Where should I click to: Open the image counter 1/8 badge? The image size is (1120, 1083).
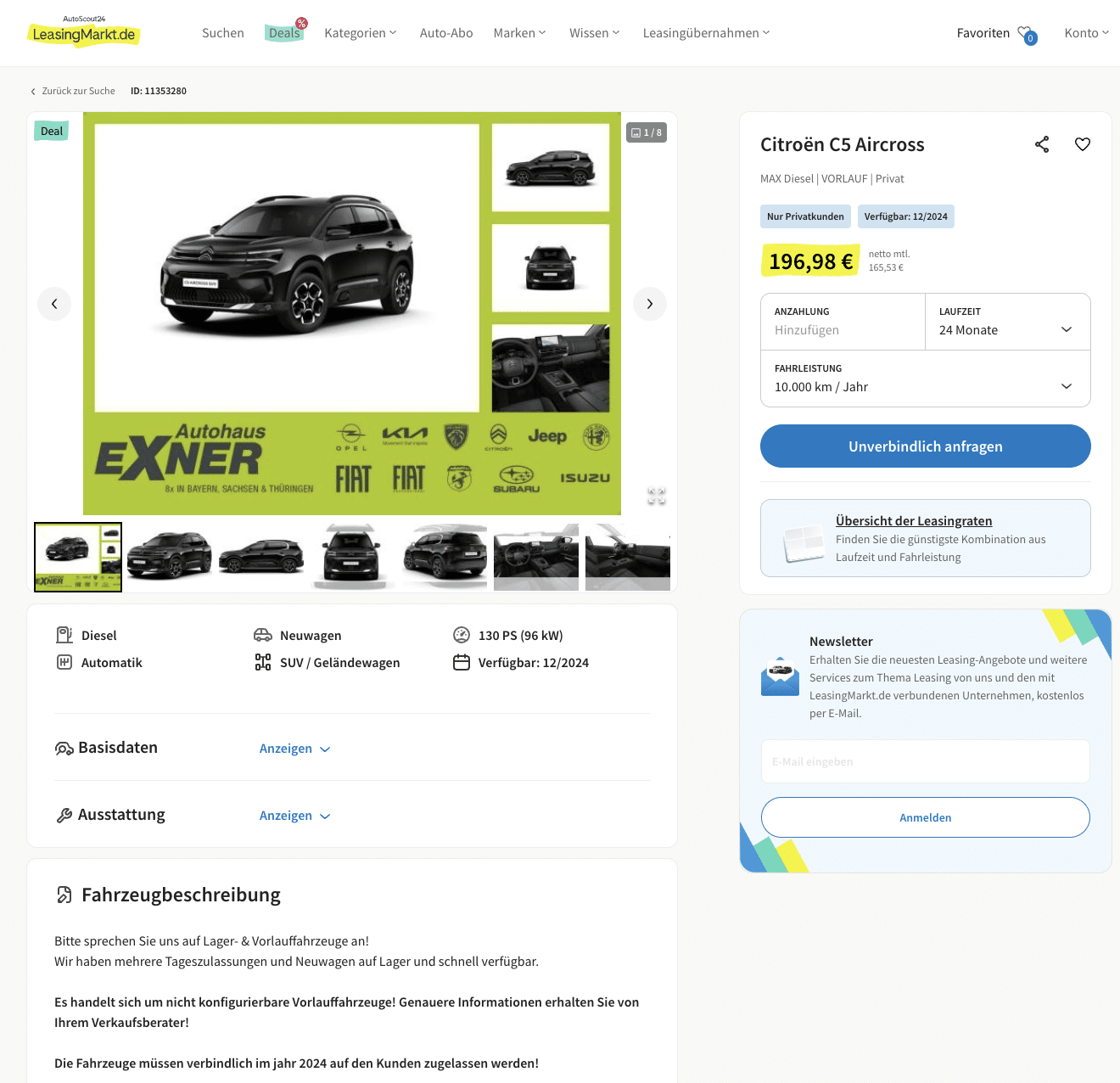pos(647,132)
